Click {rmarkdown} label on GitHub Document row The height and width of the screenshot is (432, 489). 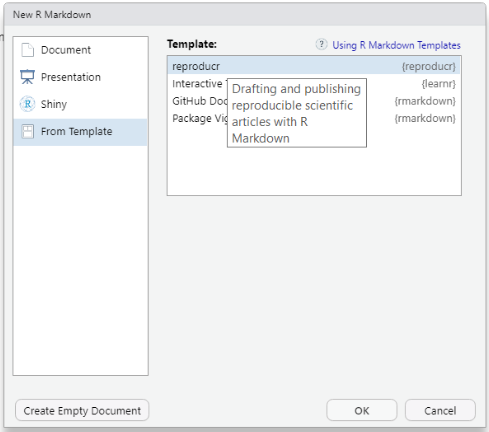(425, 101)
